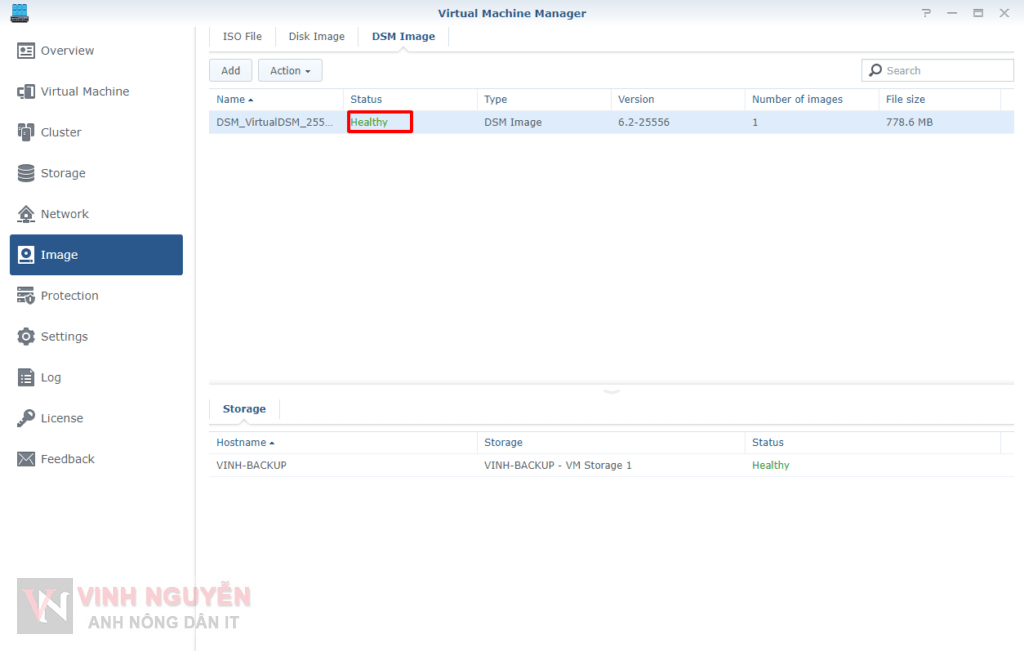Open the Overview sidebar icon

click(x=26, y=51)
